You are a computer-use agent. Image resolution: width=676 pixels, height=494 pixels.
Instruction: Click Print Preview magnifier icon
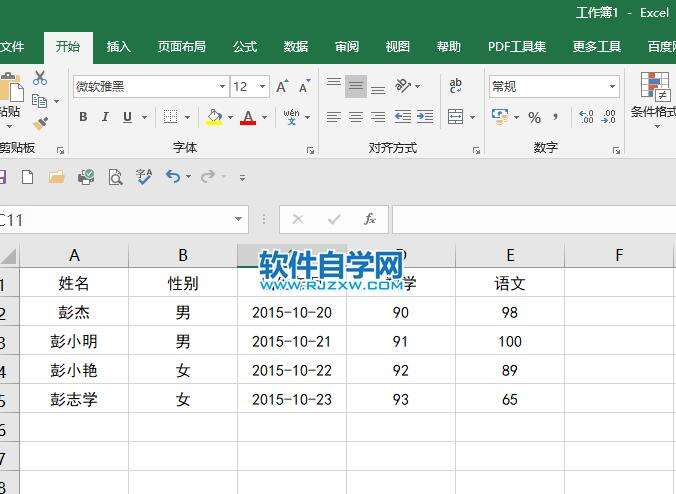(x=115, y=177)
